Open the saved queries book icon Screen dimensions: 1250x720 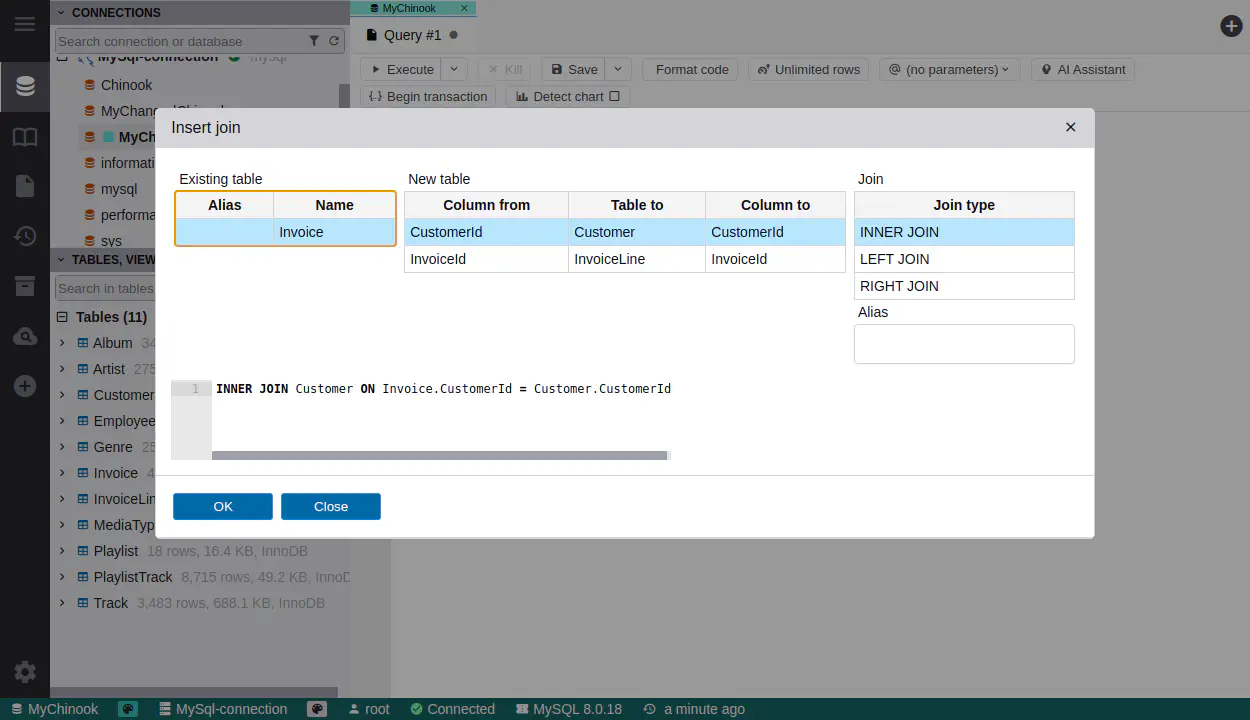pyautogui.click(x=25, y=137)
